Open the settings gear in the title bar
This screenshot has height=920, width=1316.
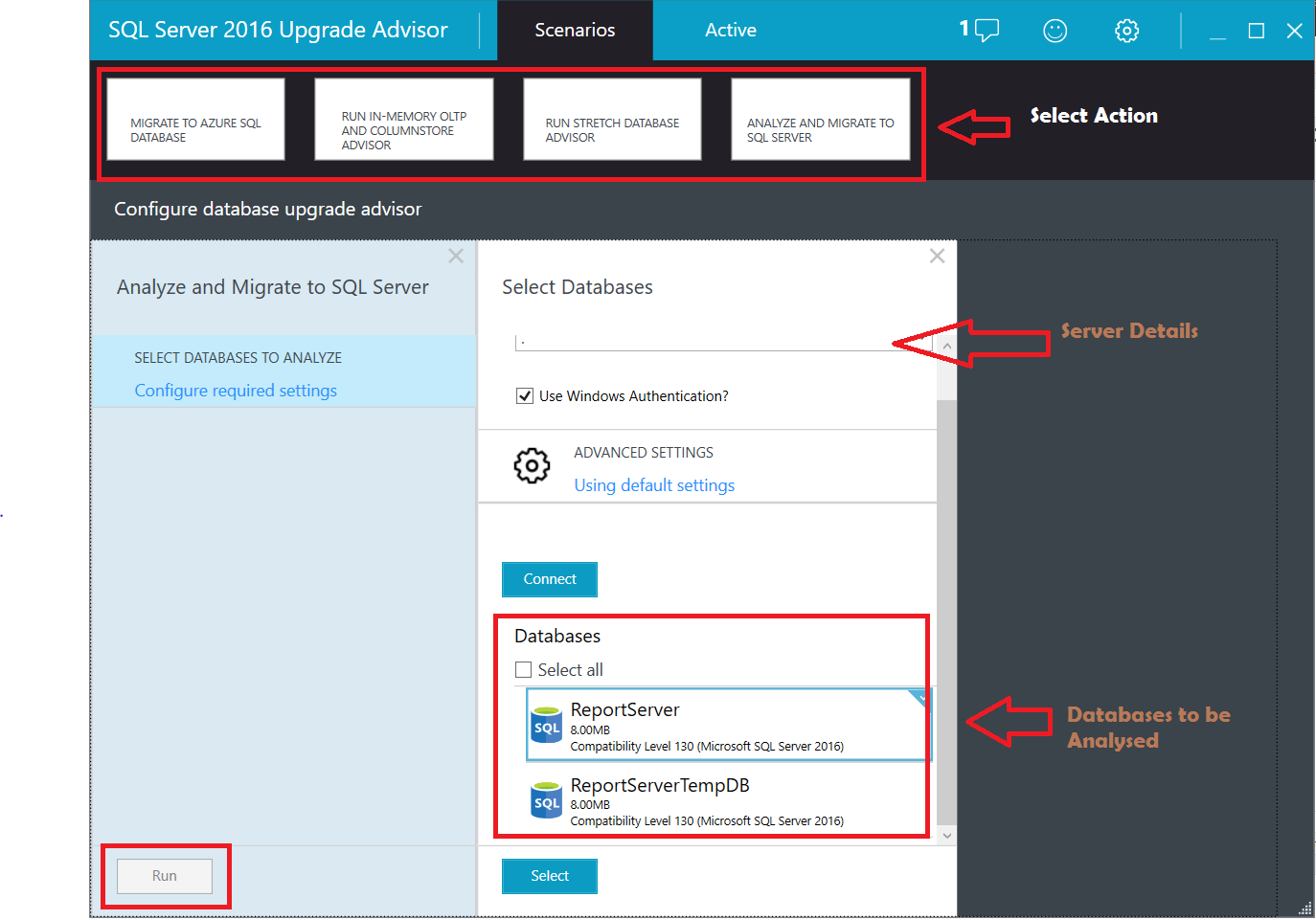(1126, 30)
